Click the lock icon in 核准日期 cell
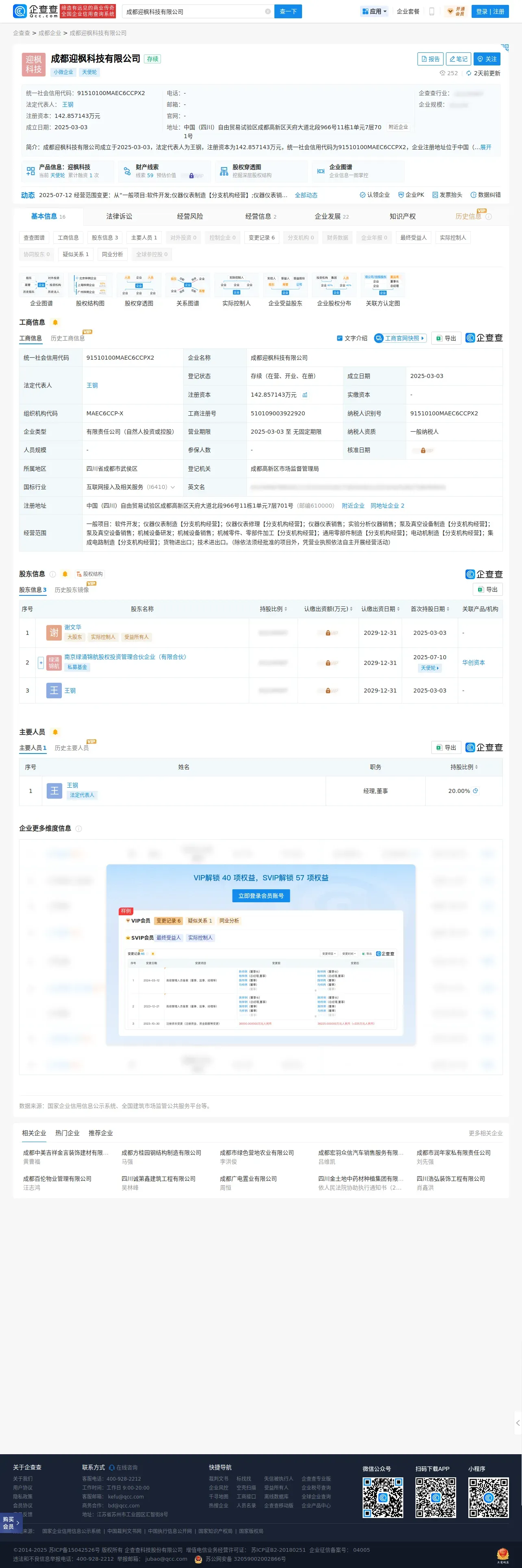Screen dimensions: 522x1568 tap(423, 450)
